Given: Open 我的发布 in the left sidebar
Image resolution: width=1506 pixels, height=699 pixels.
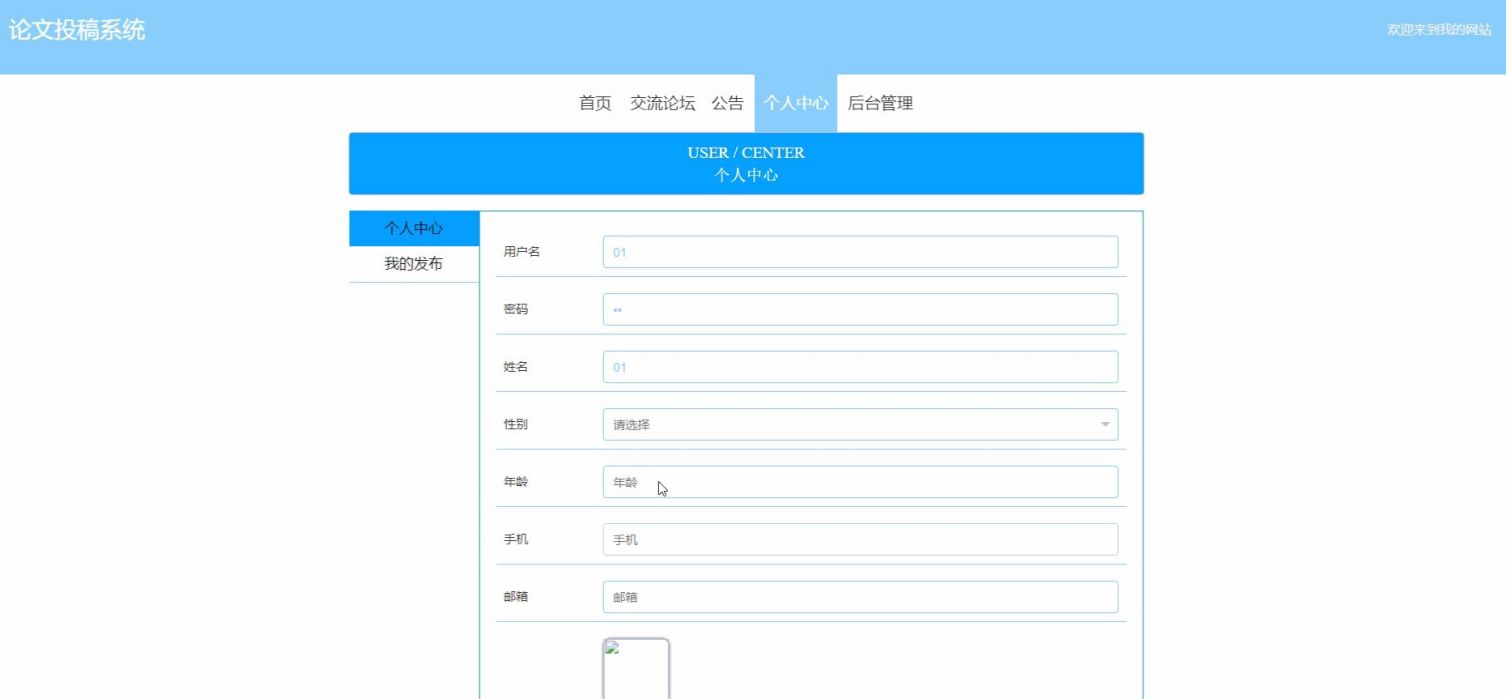Looking at the screenshot, I should pos(414,265).
